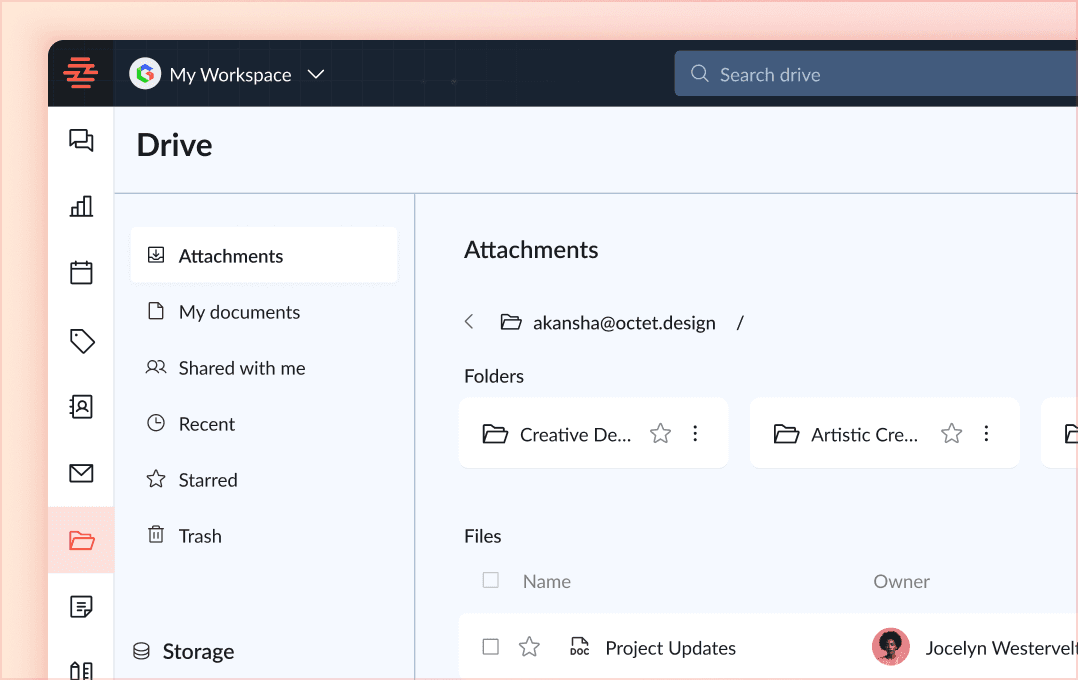The height and width of the screenshot is (680, 1078).
Task: Open more options for Creative De... folder
Action: pos(695,433)
